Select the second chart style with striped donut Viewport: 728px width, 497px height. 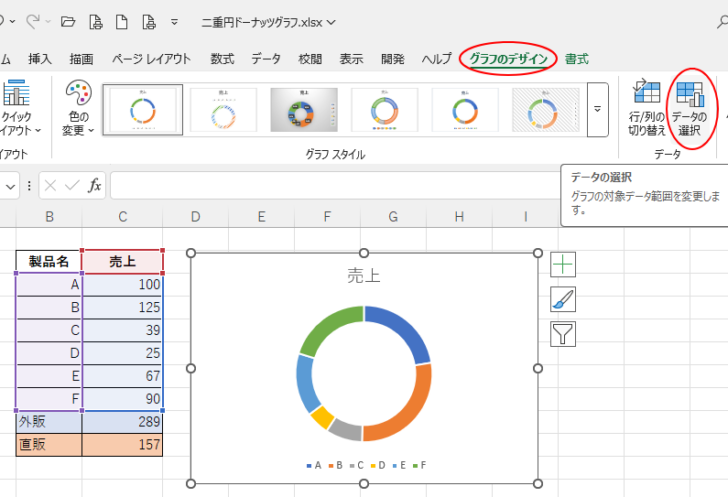point(223,110)
